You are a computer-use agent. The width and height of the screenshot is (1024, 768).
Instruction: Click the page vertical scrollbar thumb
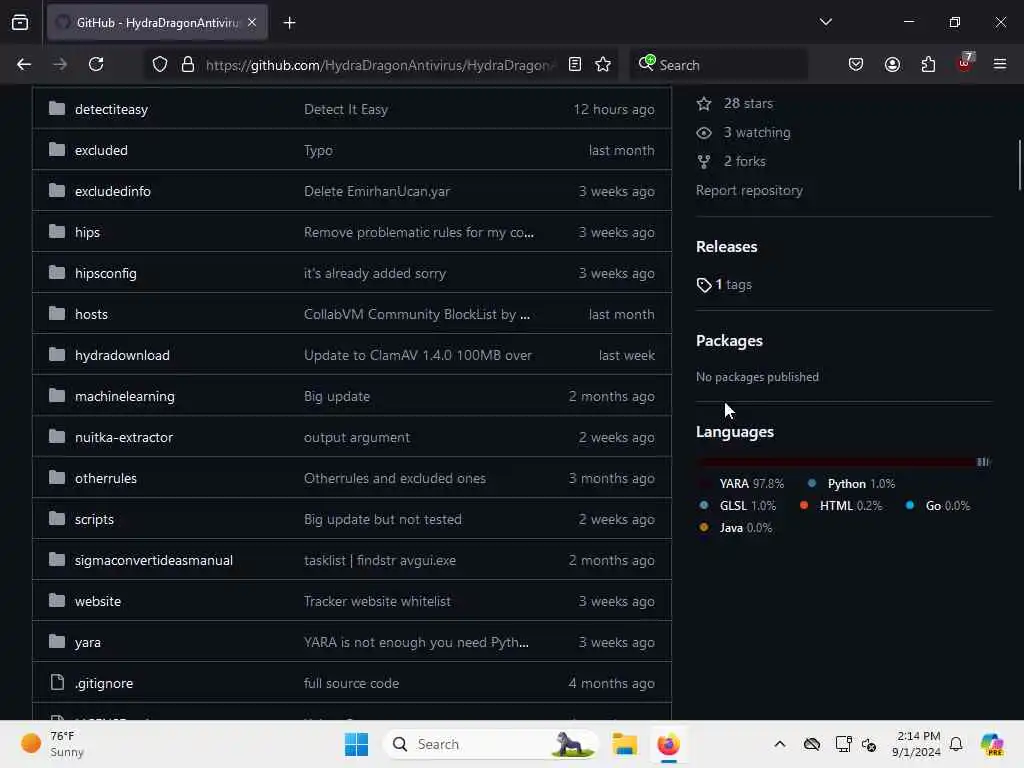click(1019, 165)
